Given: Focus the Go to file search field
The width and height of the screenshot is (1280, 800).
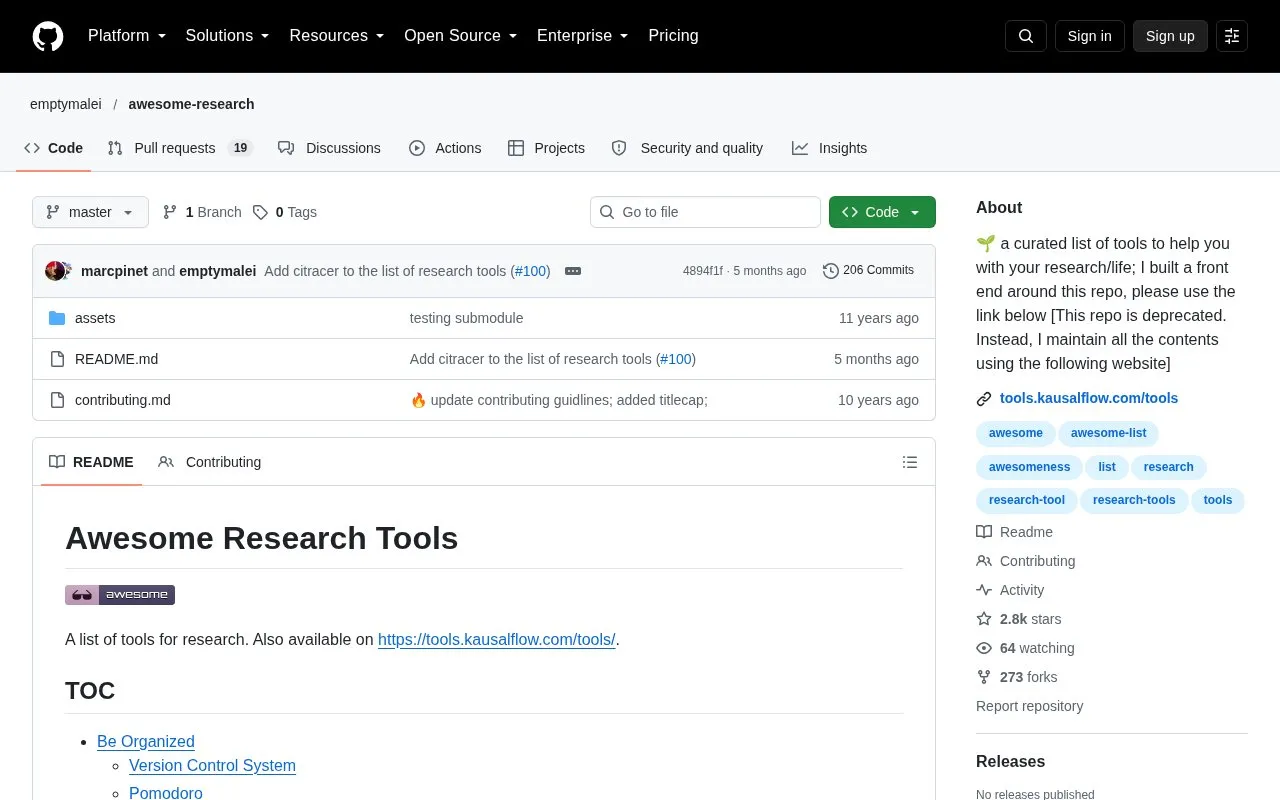Looking at the screenshot, I should [x=705, y=212].
